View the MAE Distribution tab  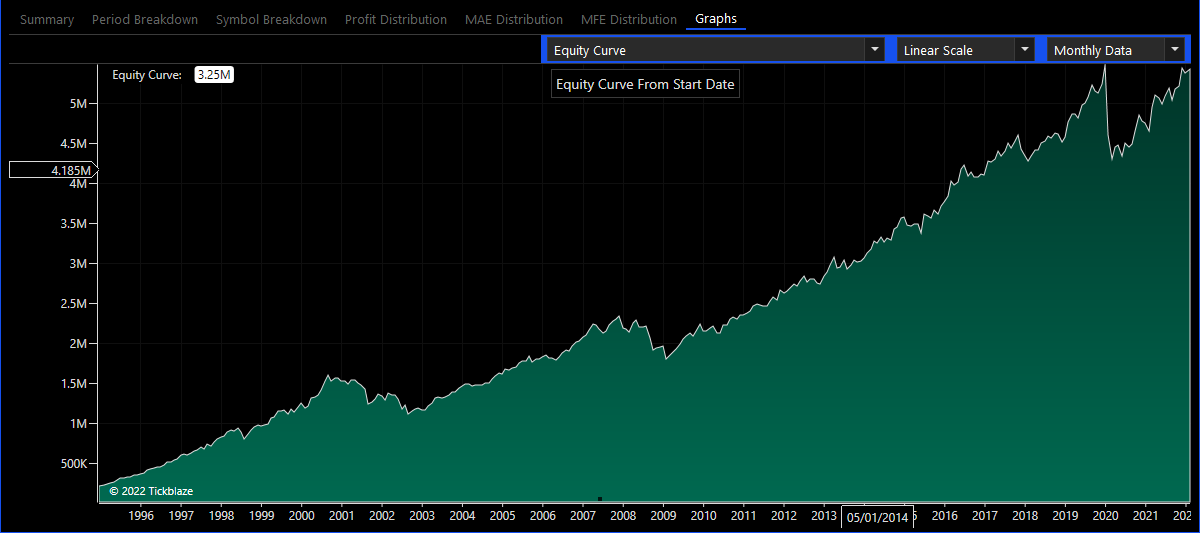coord(514,19)
